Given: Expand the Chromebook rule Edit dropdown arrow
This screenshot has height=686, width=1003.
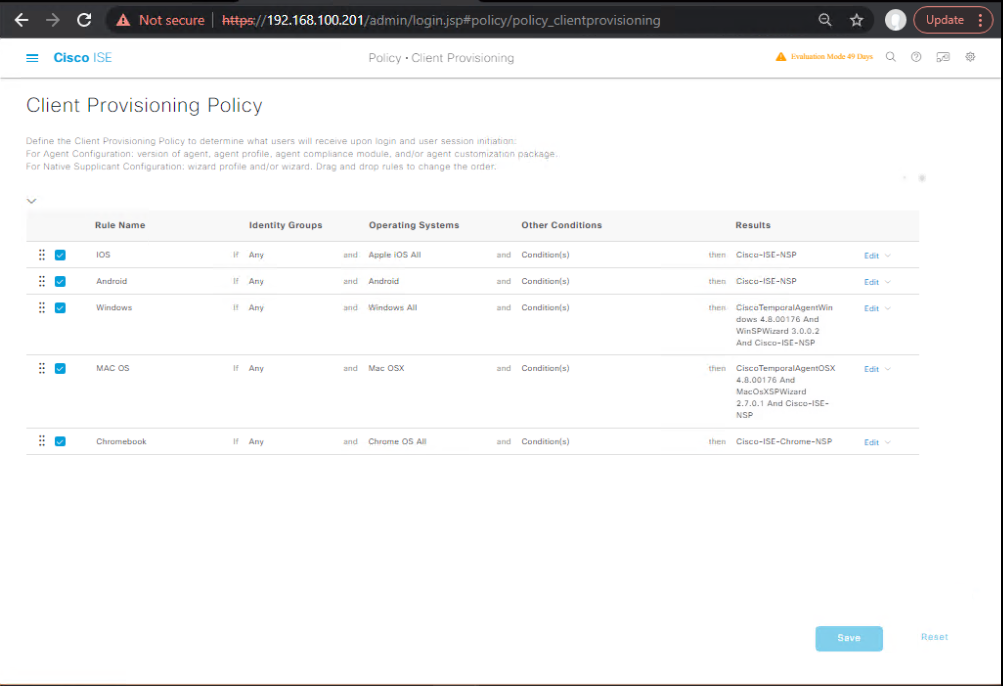Looking at the screenshot, I should click(888, 442).
